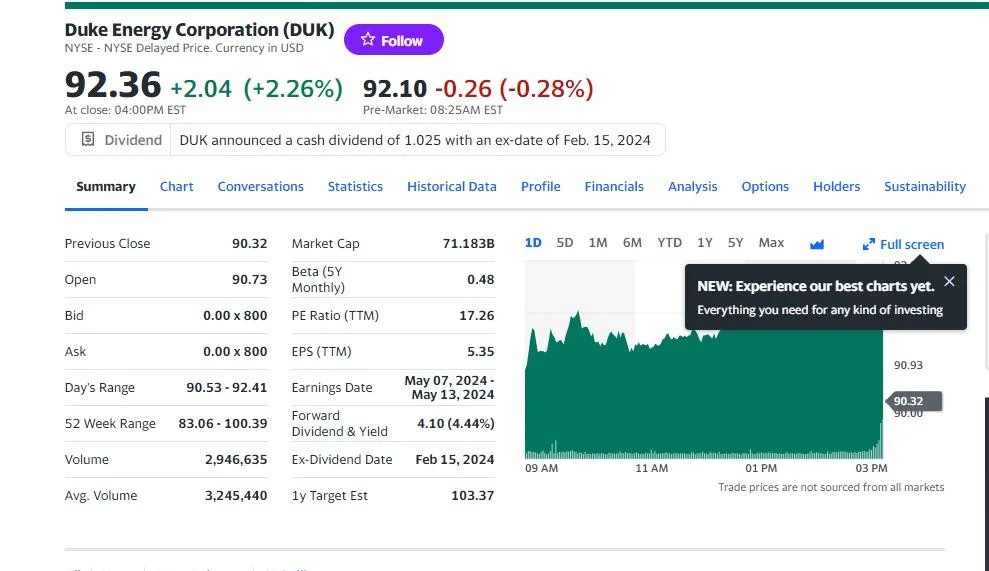989x571 pixels.
Task: Show the Max chart range
Action: click(x=771, y=243)
